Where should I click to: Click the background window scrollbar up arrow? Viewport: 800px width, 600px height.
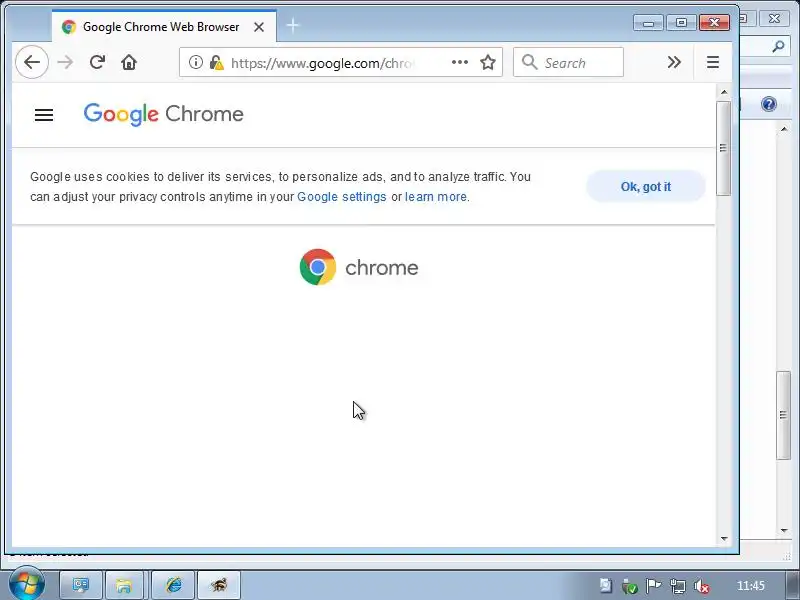point(784,129)
